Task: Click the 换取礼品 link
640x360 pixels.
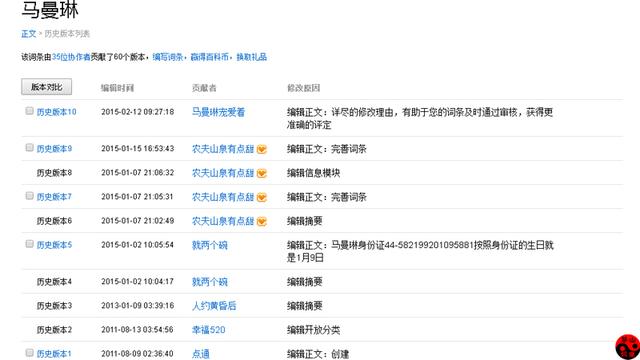Action: pyautogui.click(x=252, y=57)
